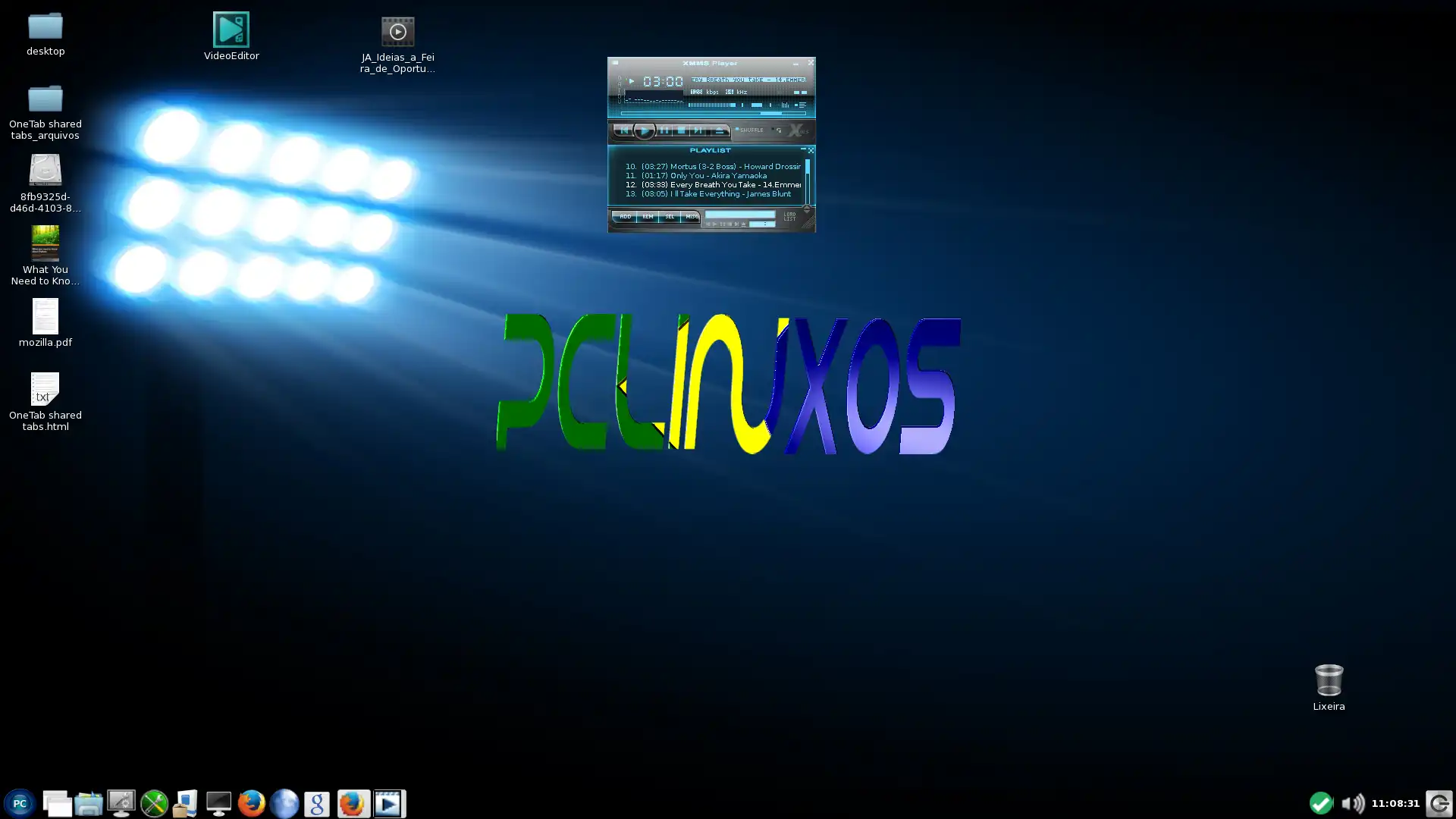Open the playlist REM menu
The width and height of the screenshot is (1456, 819).
pos(648,216)
